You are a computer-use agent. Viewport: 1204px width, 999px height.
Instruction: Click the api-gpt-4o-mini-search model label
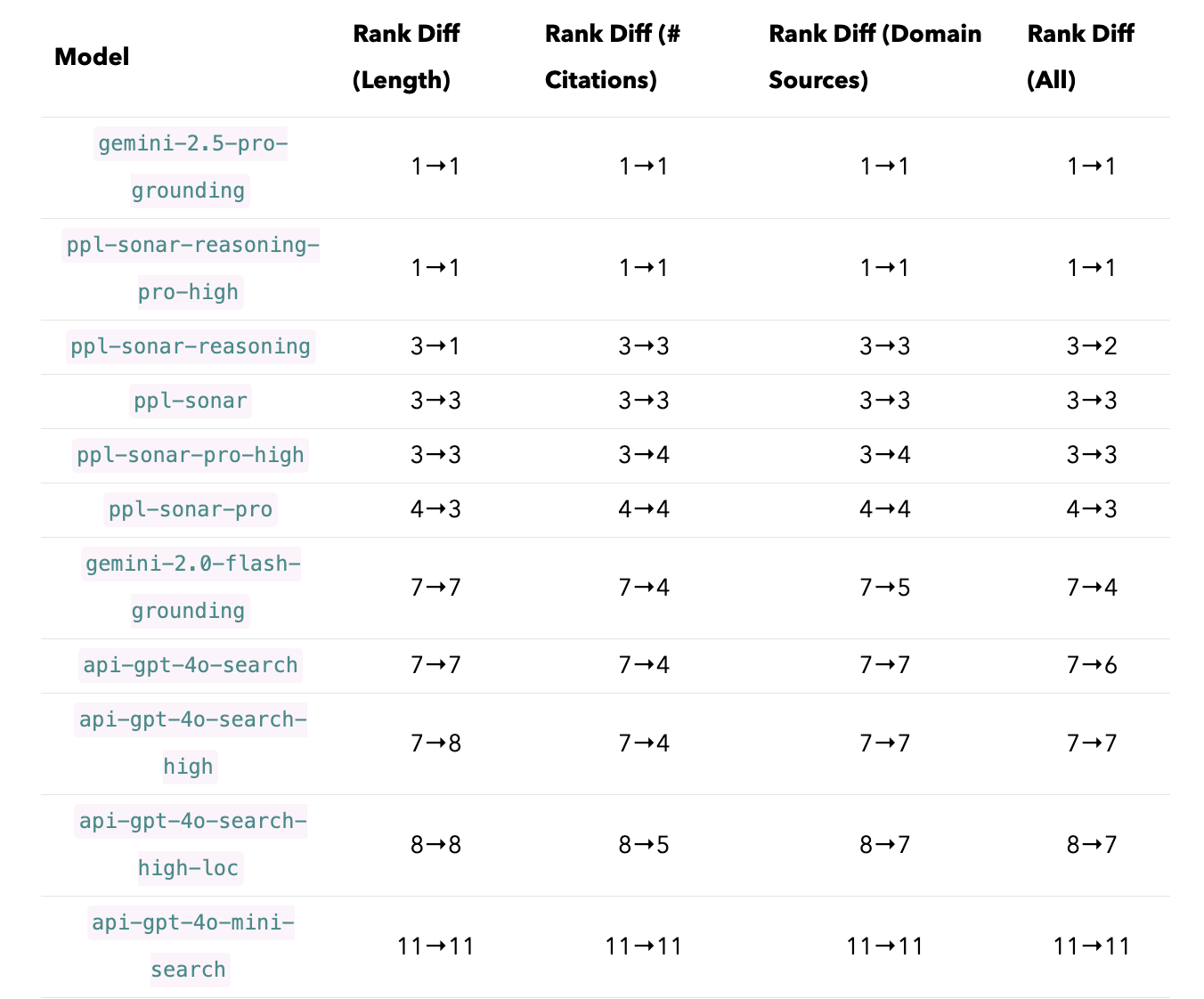(191, 946)
